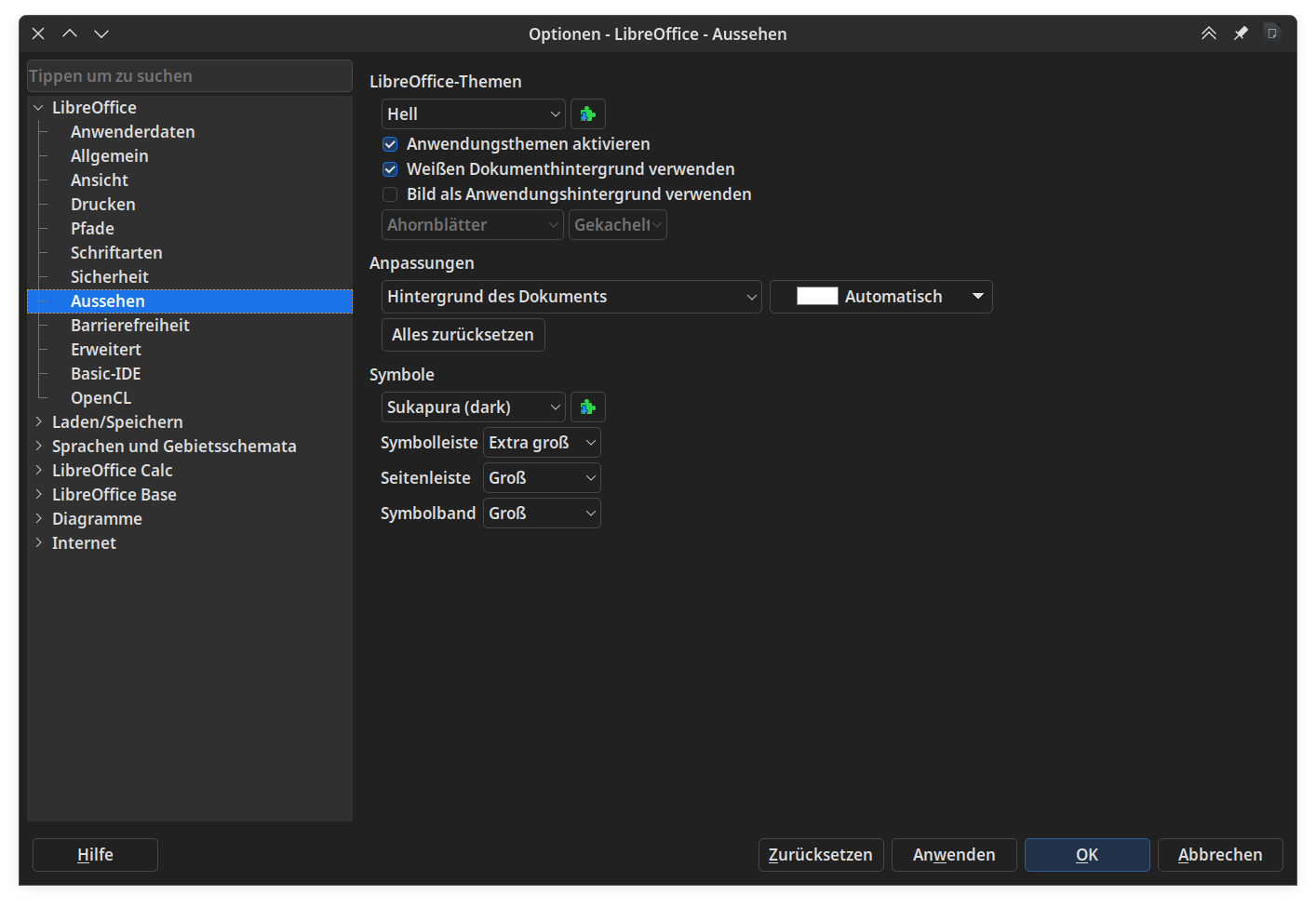The width and height of the screenshot is (1316, 908).
Task: Close the dialog with the X icon
Action: coord(37,33)
